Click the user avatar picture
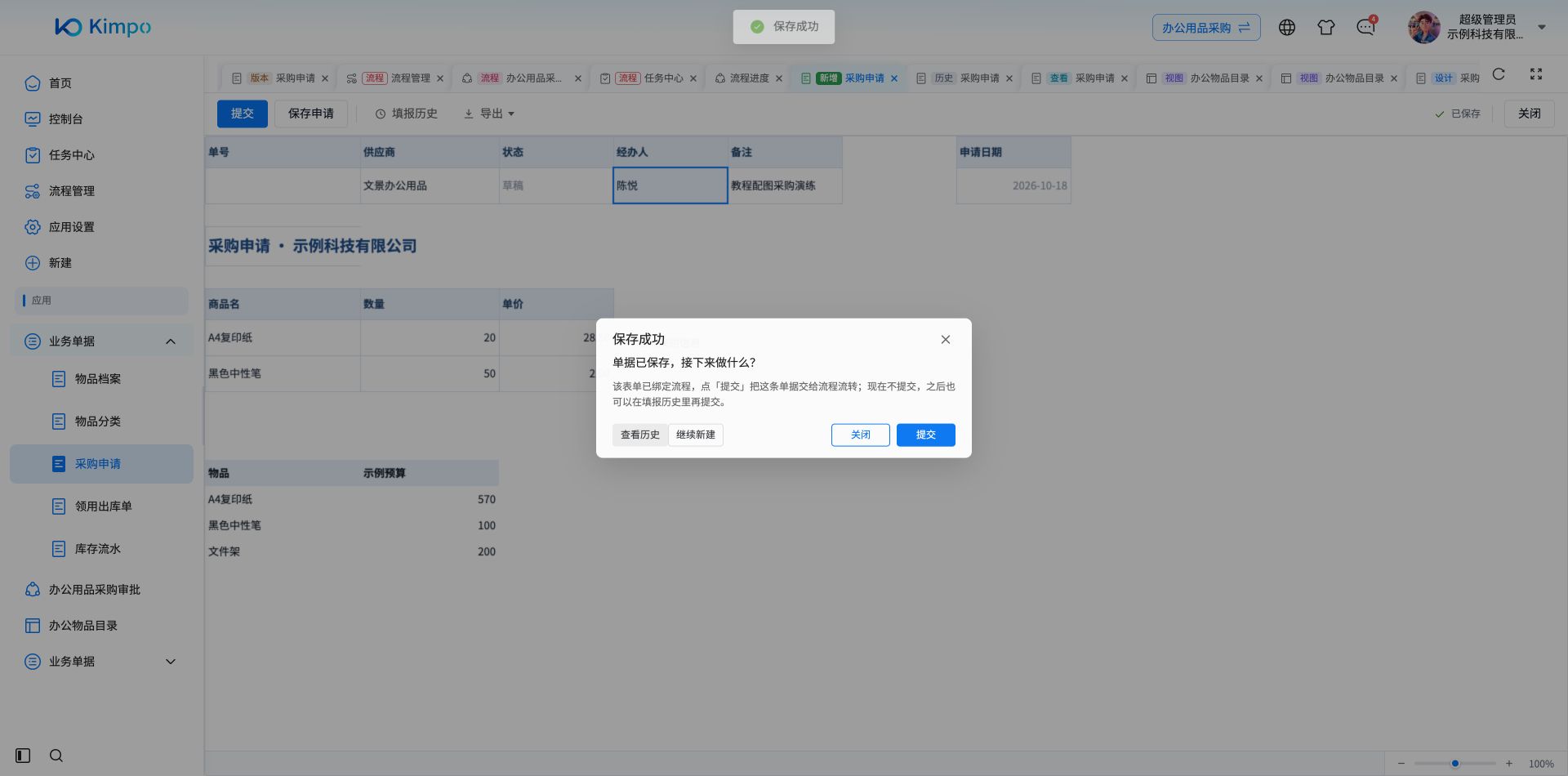The width and height of the screenshot is (1568, 776). (1423, 28)
